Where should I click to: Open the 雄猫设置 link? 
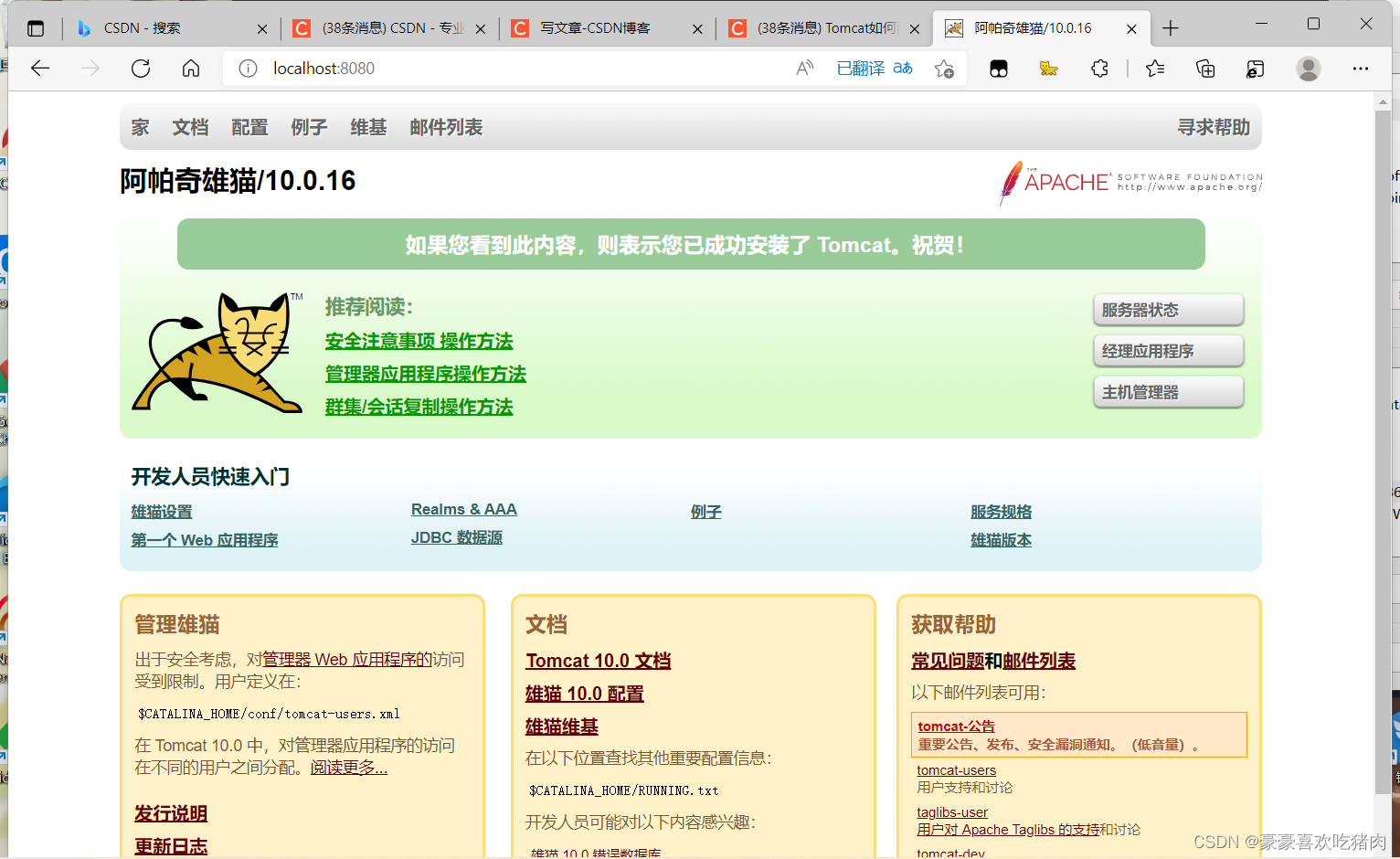162,512
